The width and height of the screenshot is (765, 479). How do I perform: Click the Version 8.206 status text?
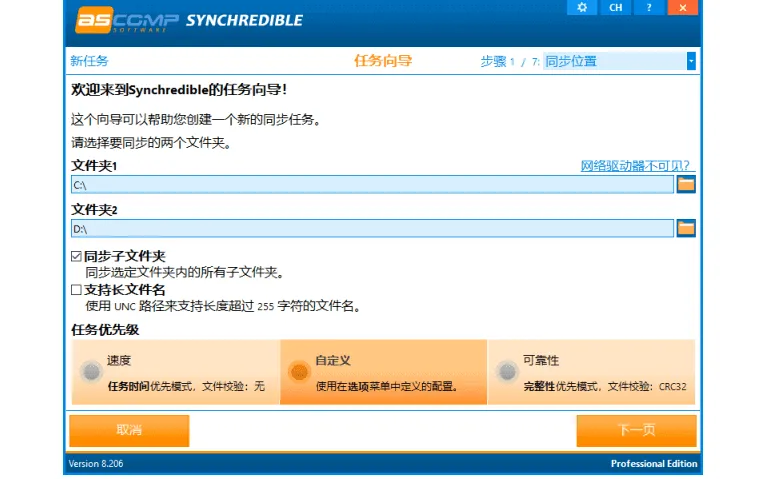[x=96, y=463]
